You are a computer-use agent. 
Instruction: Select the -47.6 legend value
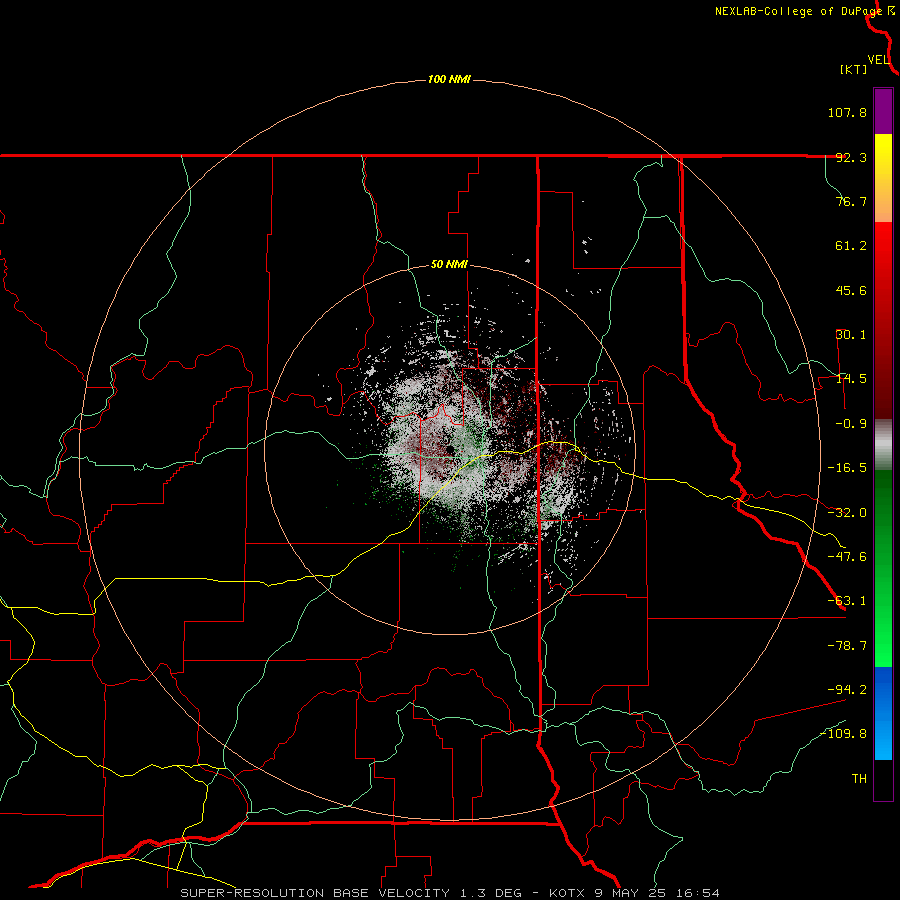pyautogui.click(x=847, y=557)
